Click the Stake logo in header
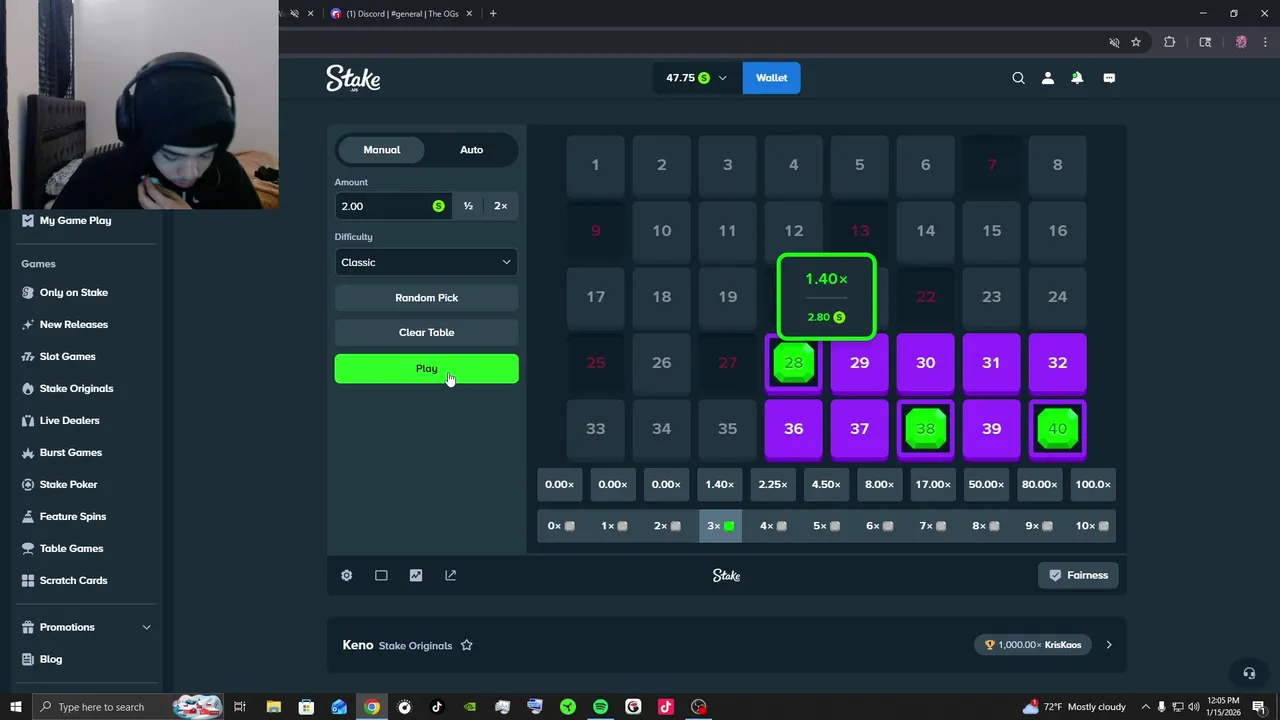This screenshot has width=1280, height=720. tap(353, 78)
